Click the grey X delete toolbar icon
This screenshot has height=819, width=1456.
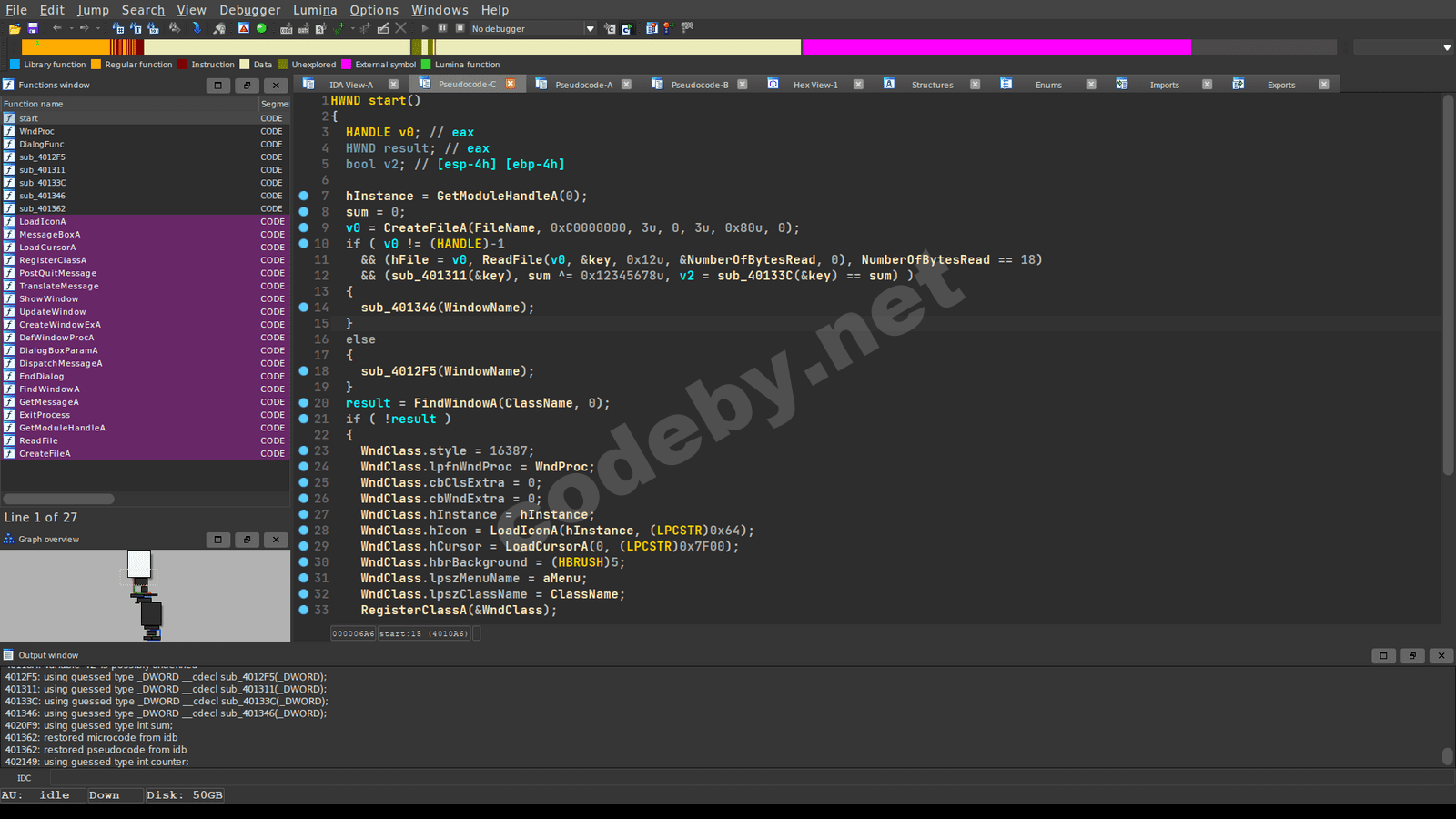pyautogui.click(x=400, y=28)
